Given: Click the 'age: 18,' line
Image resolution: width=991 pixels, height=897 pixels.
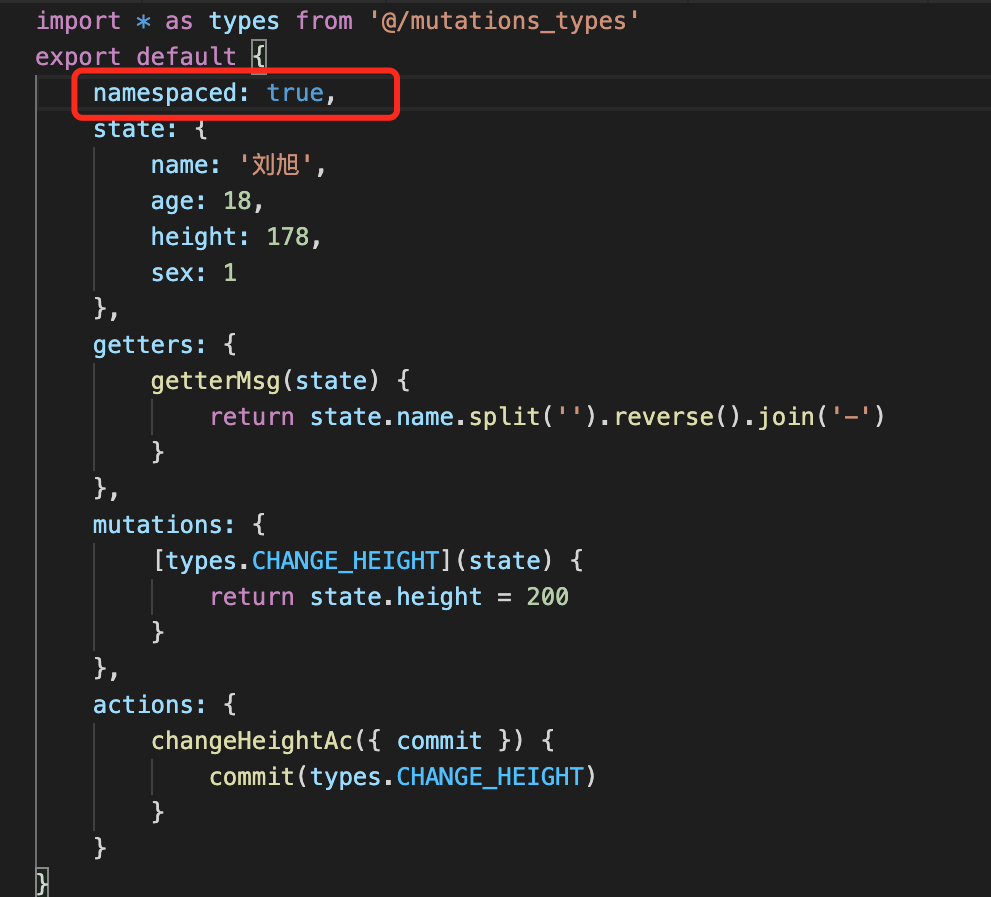Looking at the screenshot, I should [x=207, y=201].
